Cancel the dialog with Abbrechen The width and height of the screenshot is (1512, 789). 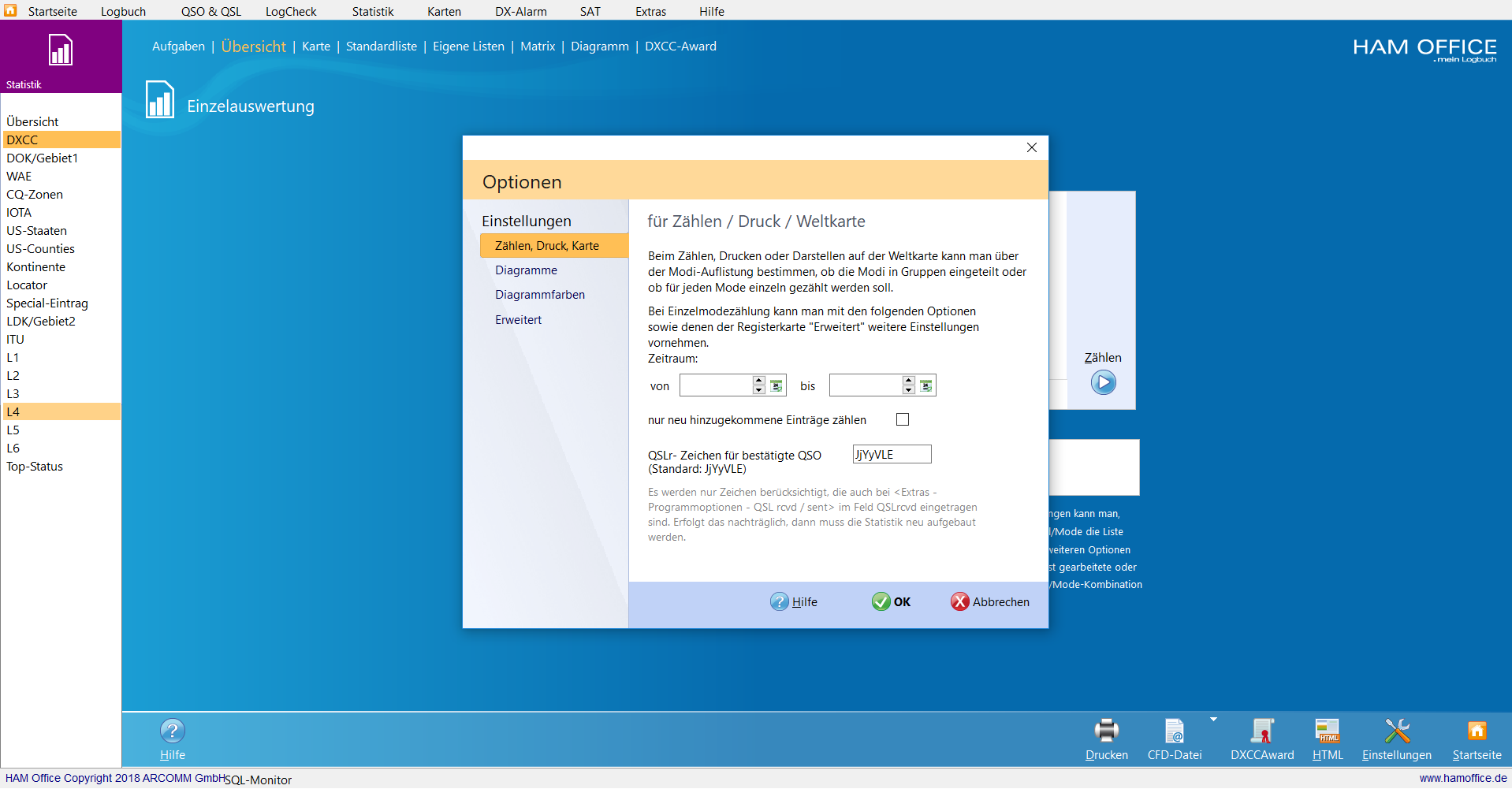(x=990, y=601)
